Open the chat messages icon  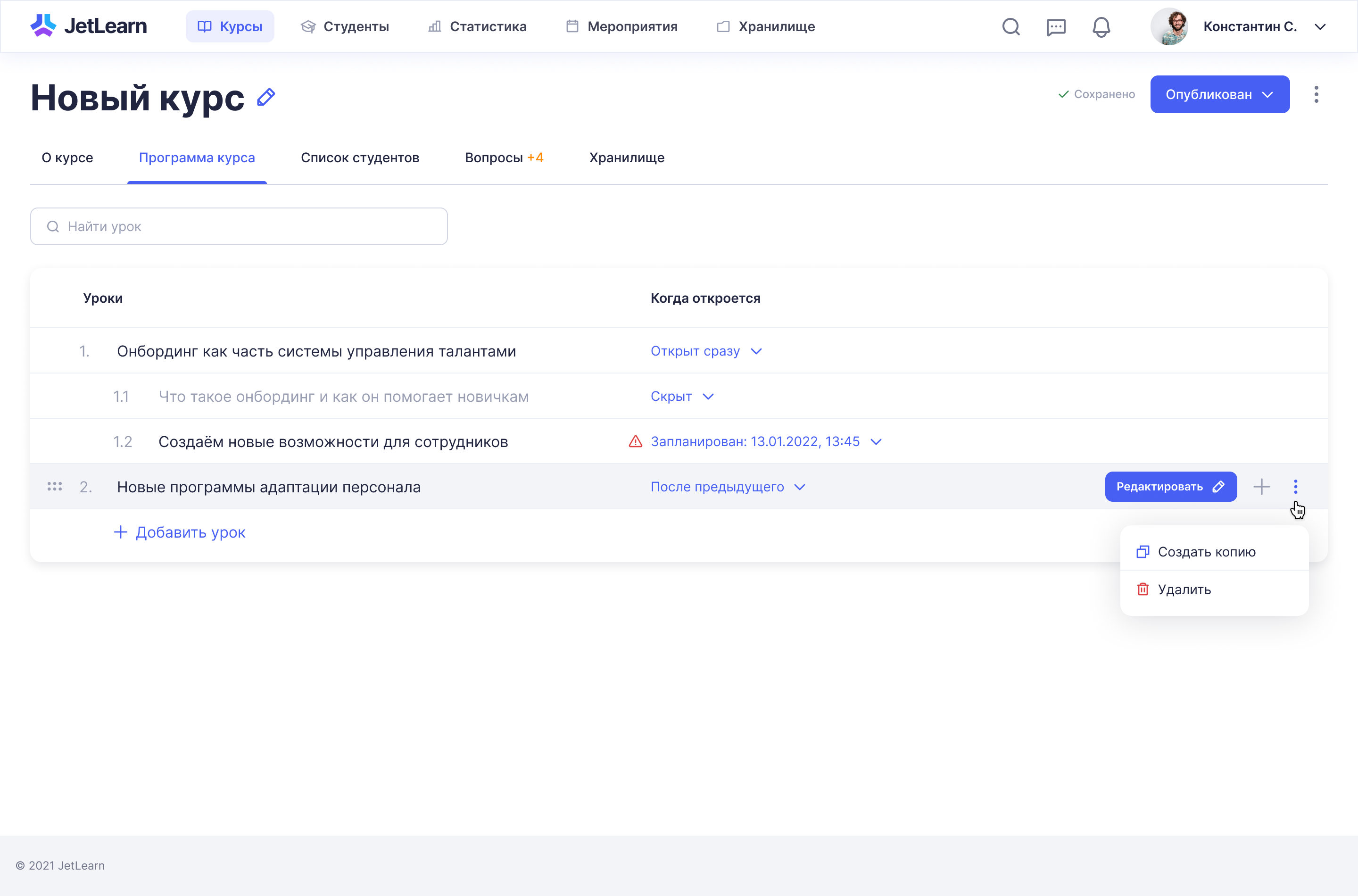(1056, 27)
